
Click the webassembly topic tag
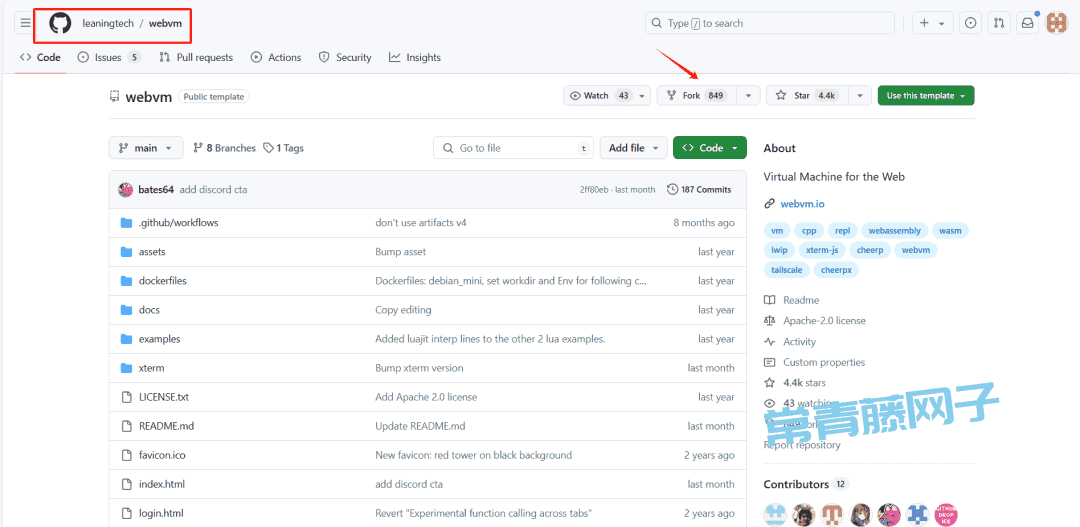pyautogui.click(x=895, y=231)
